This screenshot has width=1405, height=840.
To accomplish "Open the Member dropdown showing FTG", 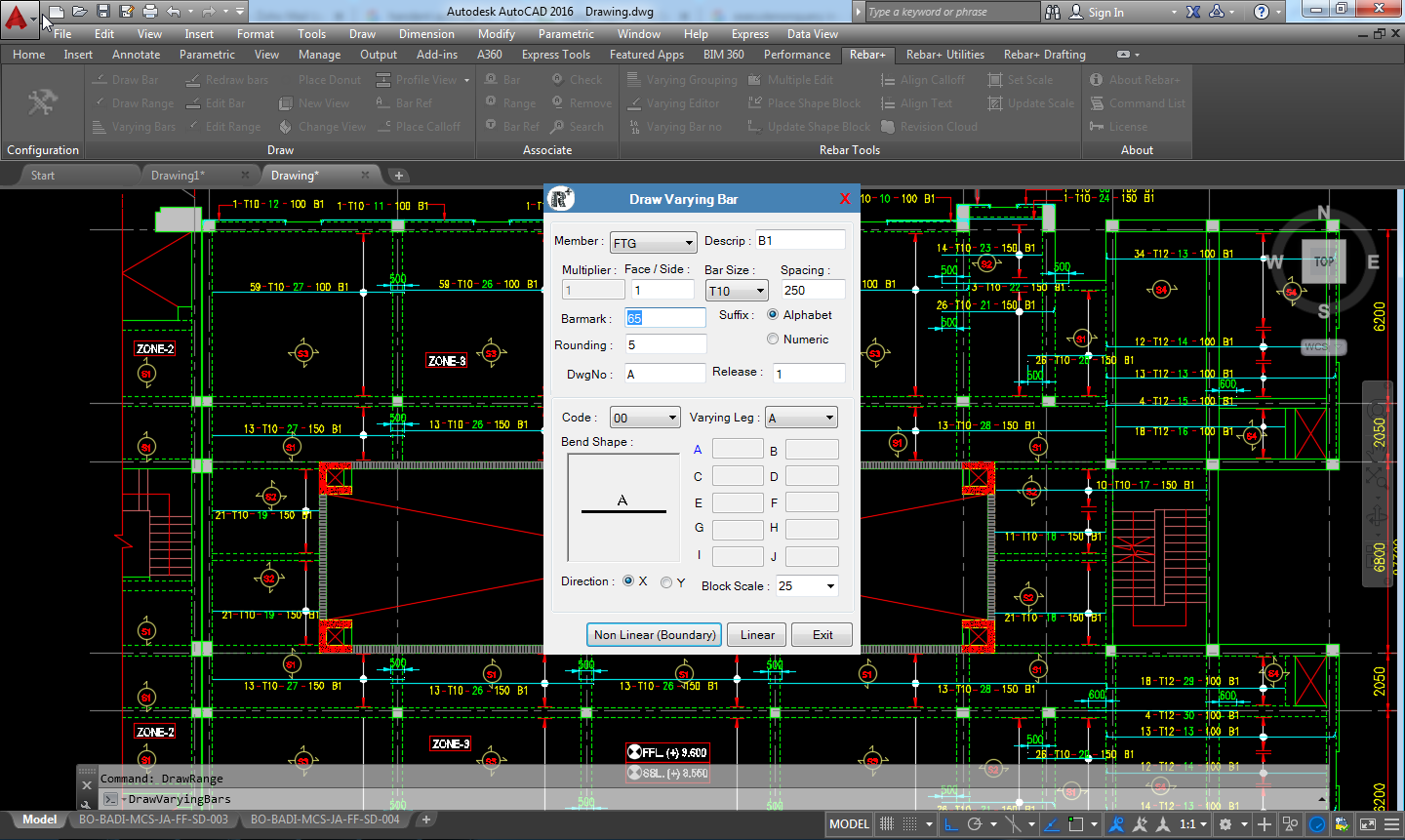I will (653, 243).
